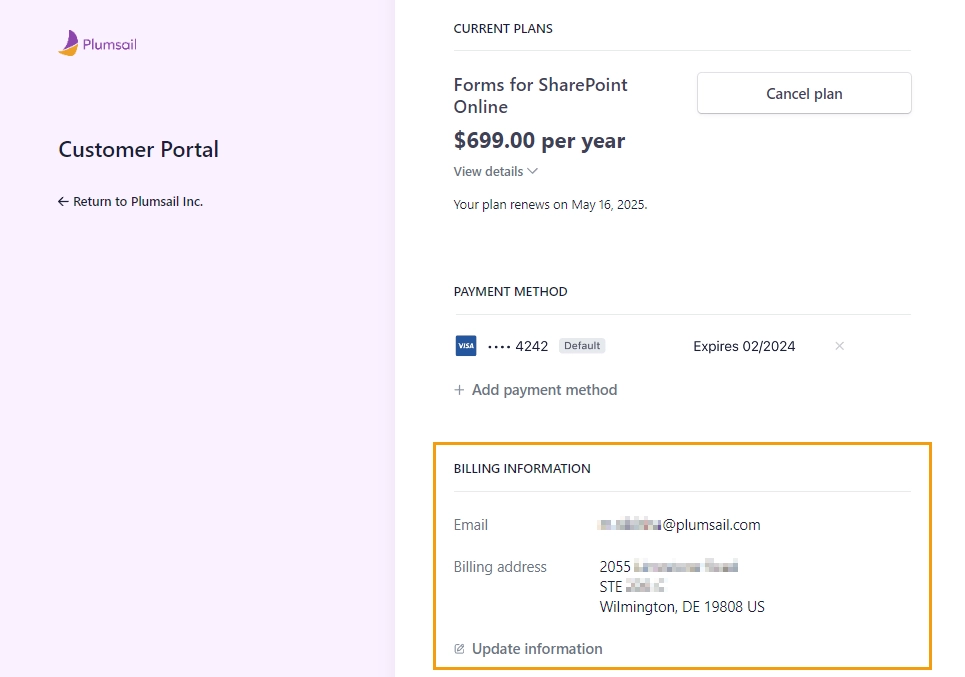Click the billing email address
This screenshot has width=965, height=677.
tap(679, 525)
